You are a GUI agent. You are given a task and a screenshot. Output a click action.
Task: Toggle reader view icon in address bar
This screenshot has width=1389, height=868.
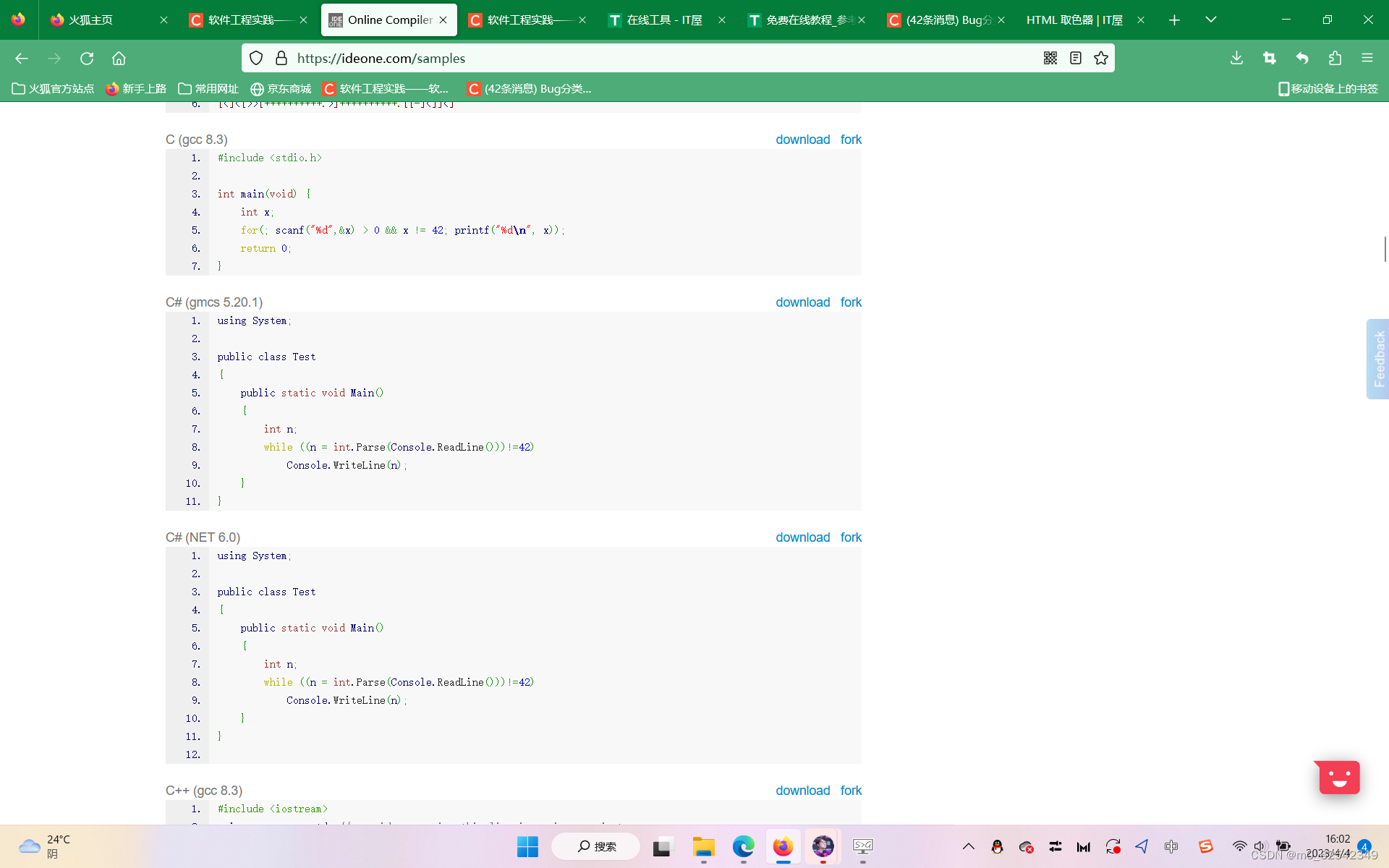[1076, 58]
